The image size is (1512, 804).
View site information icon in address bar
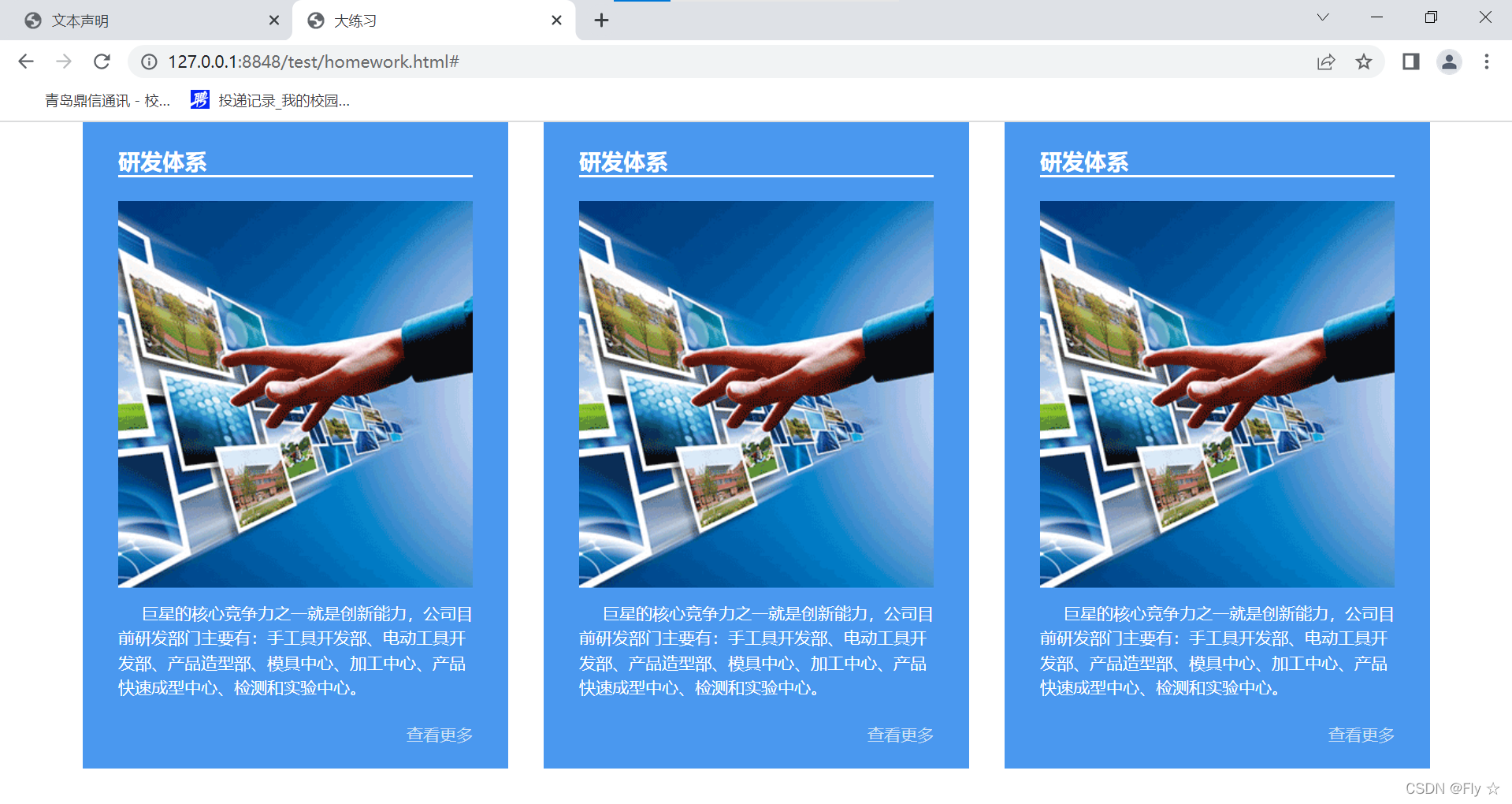[x=149, y=61]
